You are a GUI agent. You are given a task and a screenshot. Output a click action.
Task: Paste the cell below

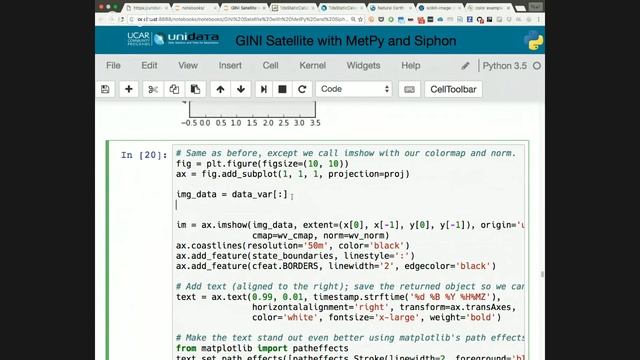(196, 89)
